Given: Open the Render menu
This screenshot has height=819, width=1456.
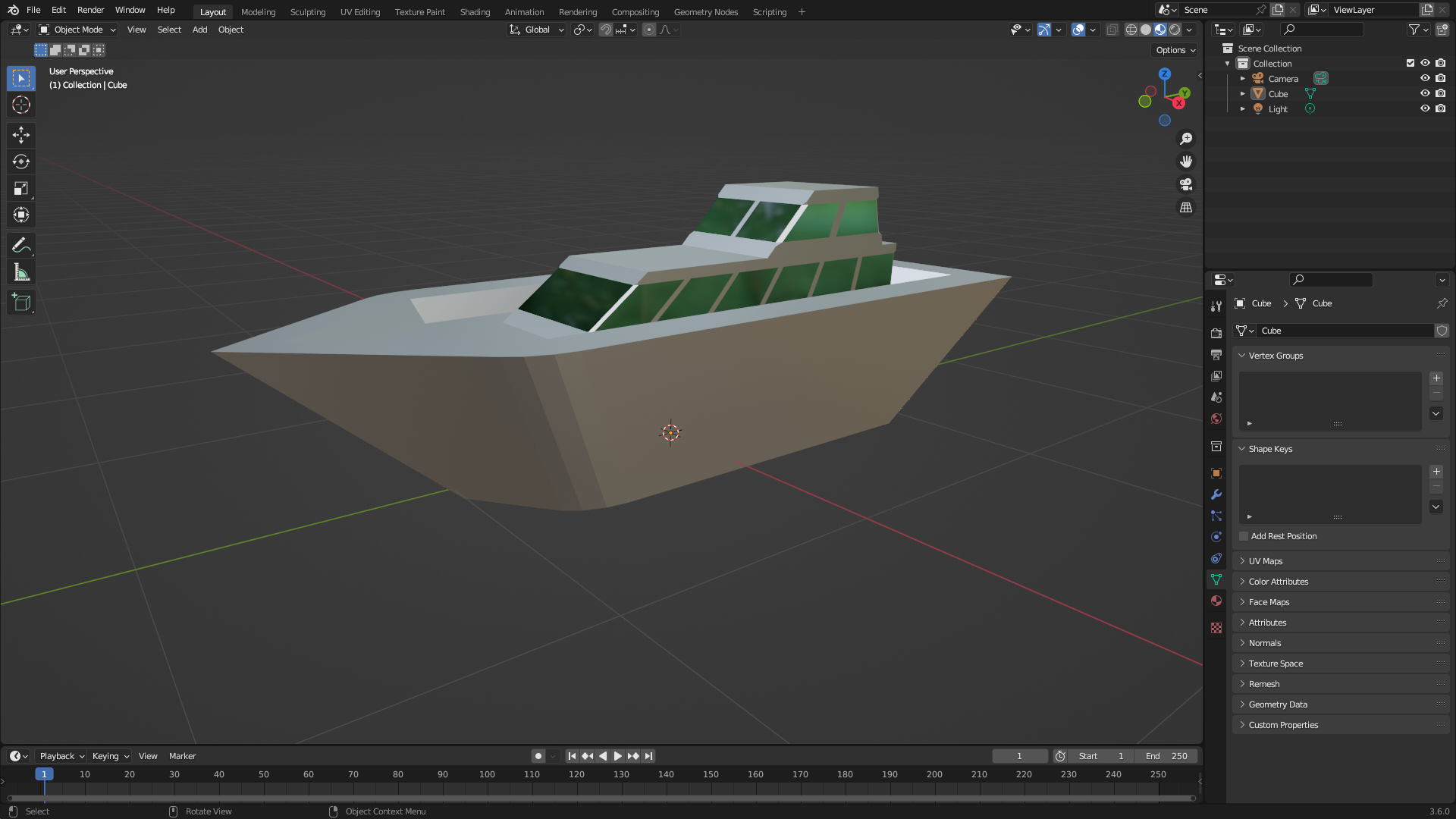Looking at the screenshot, I should pos(90,10).
